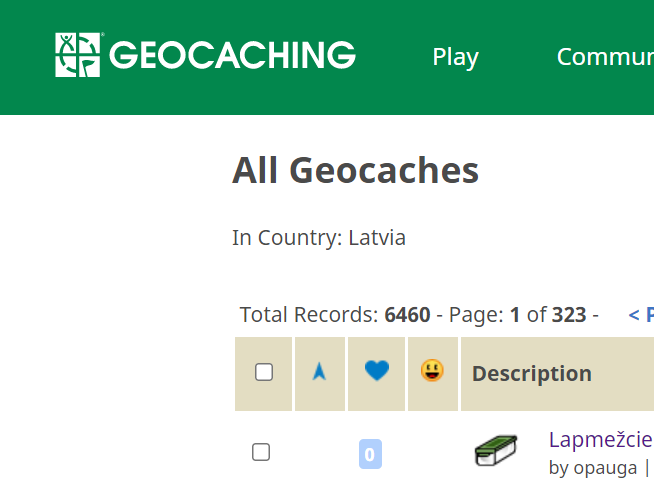Click the current page number 1
The image size is (654, 489).
click(515, 315)
